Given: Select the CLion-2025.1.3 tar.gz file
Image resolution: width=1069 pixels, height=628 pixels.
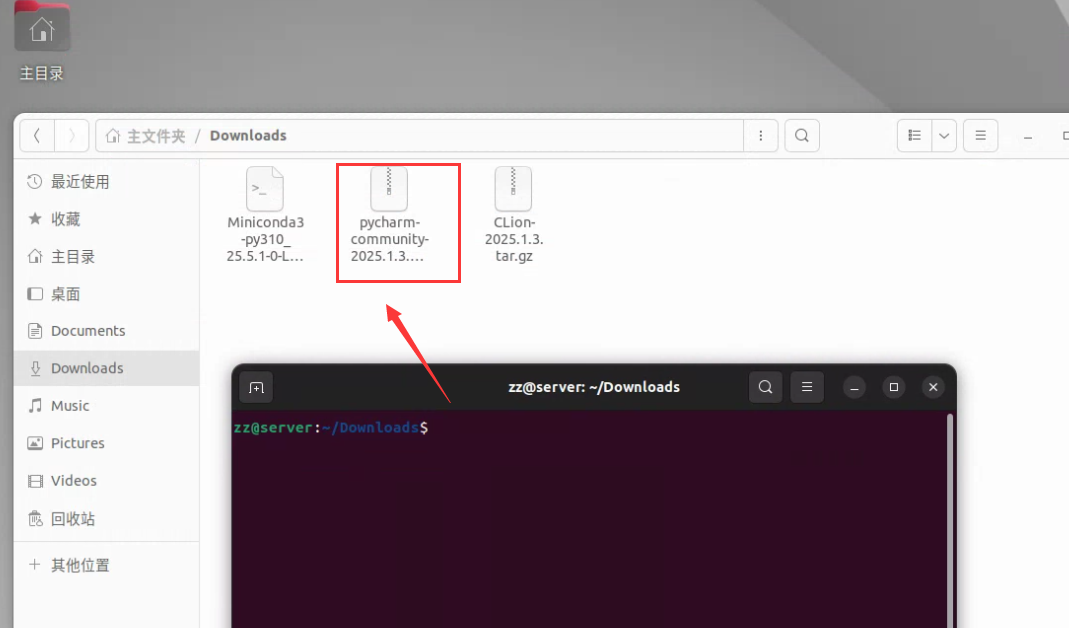Looking at the screenshot, I should click(x=513, y=210).
